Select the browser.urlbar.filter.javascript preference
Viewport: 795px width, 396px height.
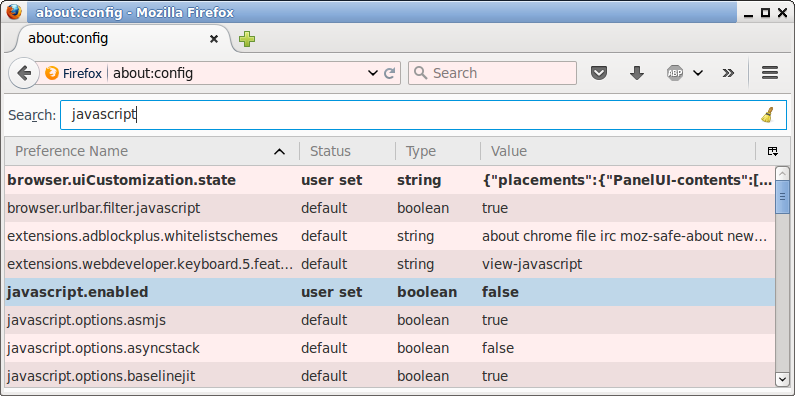click(390, 208)
